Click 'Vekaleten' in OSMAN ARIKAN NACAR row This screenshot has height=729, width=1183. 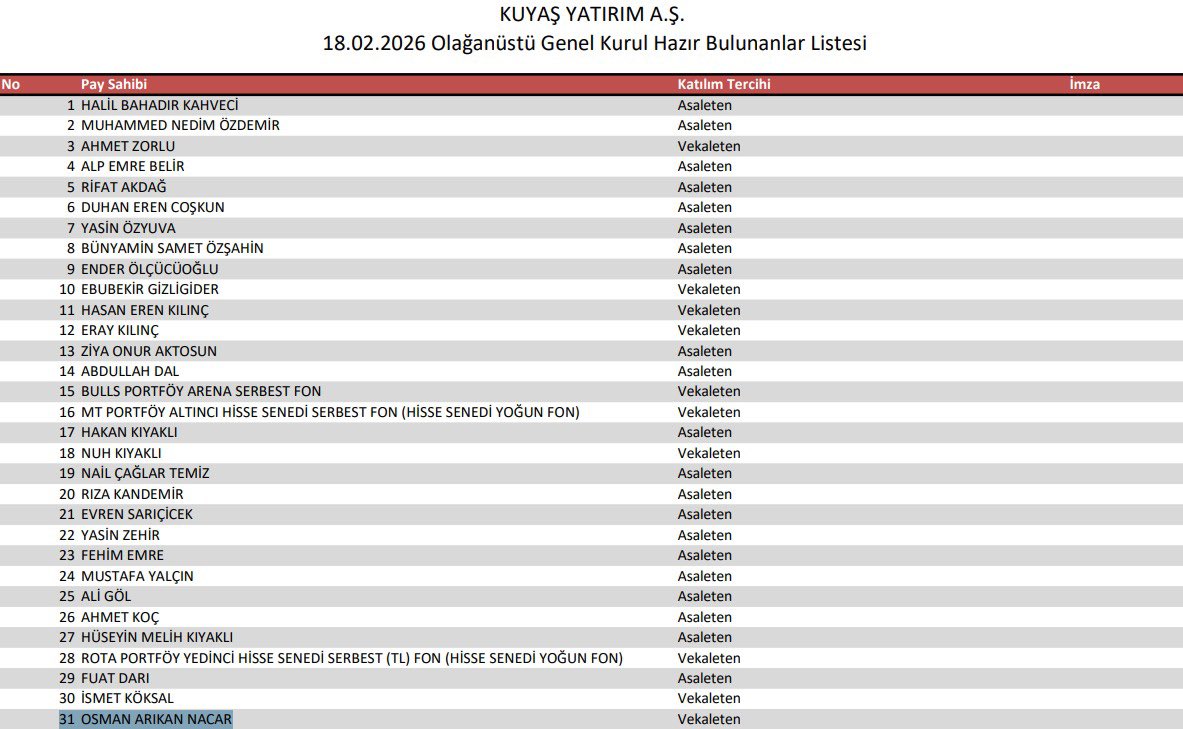click(x=709, y=719)
